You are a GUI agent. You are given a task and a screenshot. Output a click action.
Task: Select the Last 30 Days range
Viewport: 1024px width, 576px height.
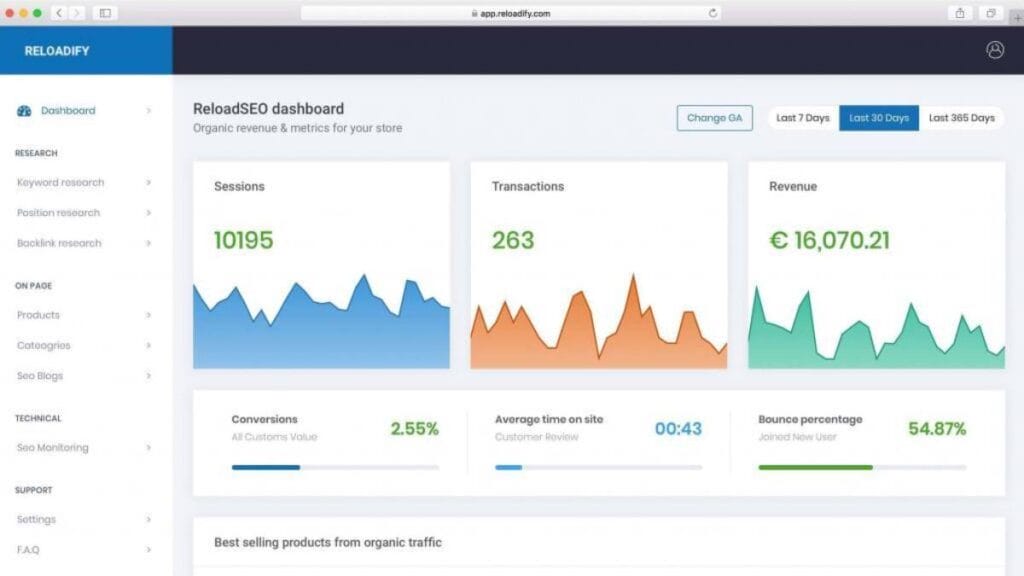(879, 118)
